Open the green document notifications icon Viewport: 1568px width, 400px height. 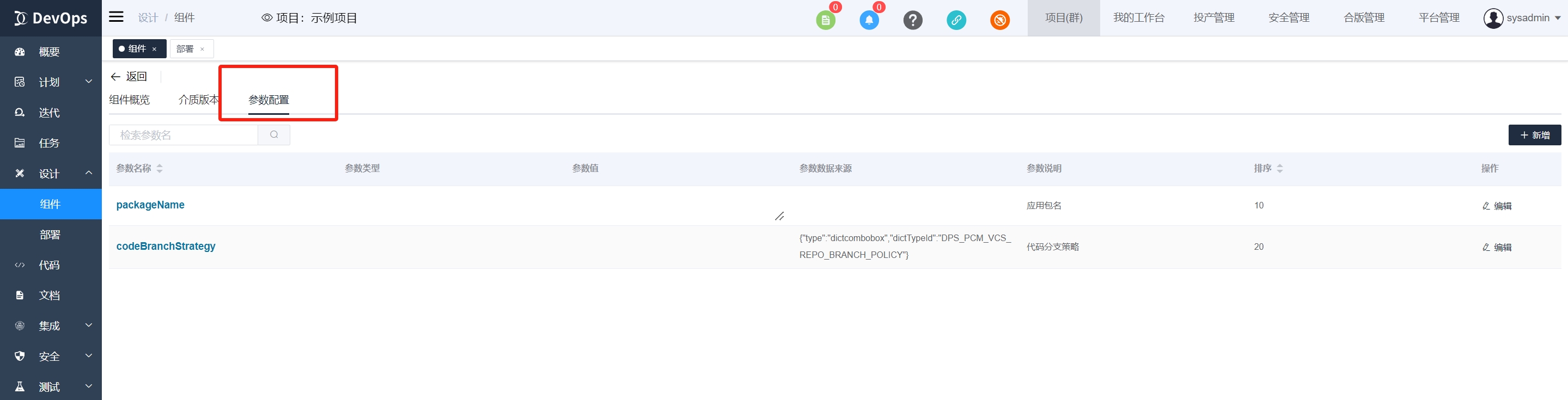tap(825, 20)
